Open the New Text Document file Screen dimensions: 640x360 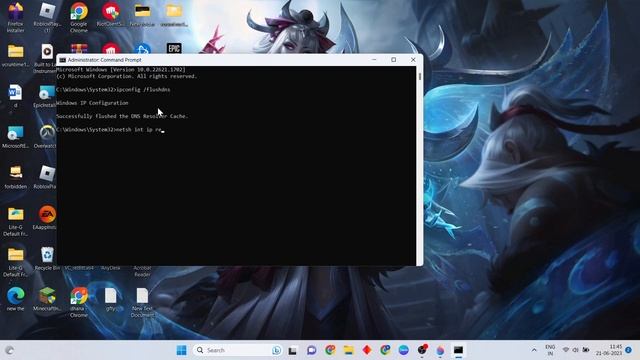(142, 302)
